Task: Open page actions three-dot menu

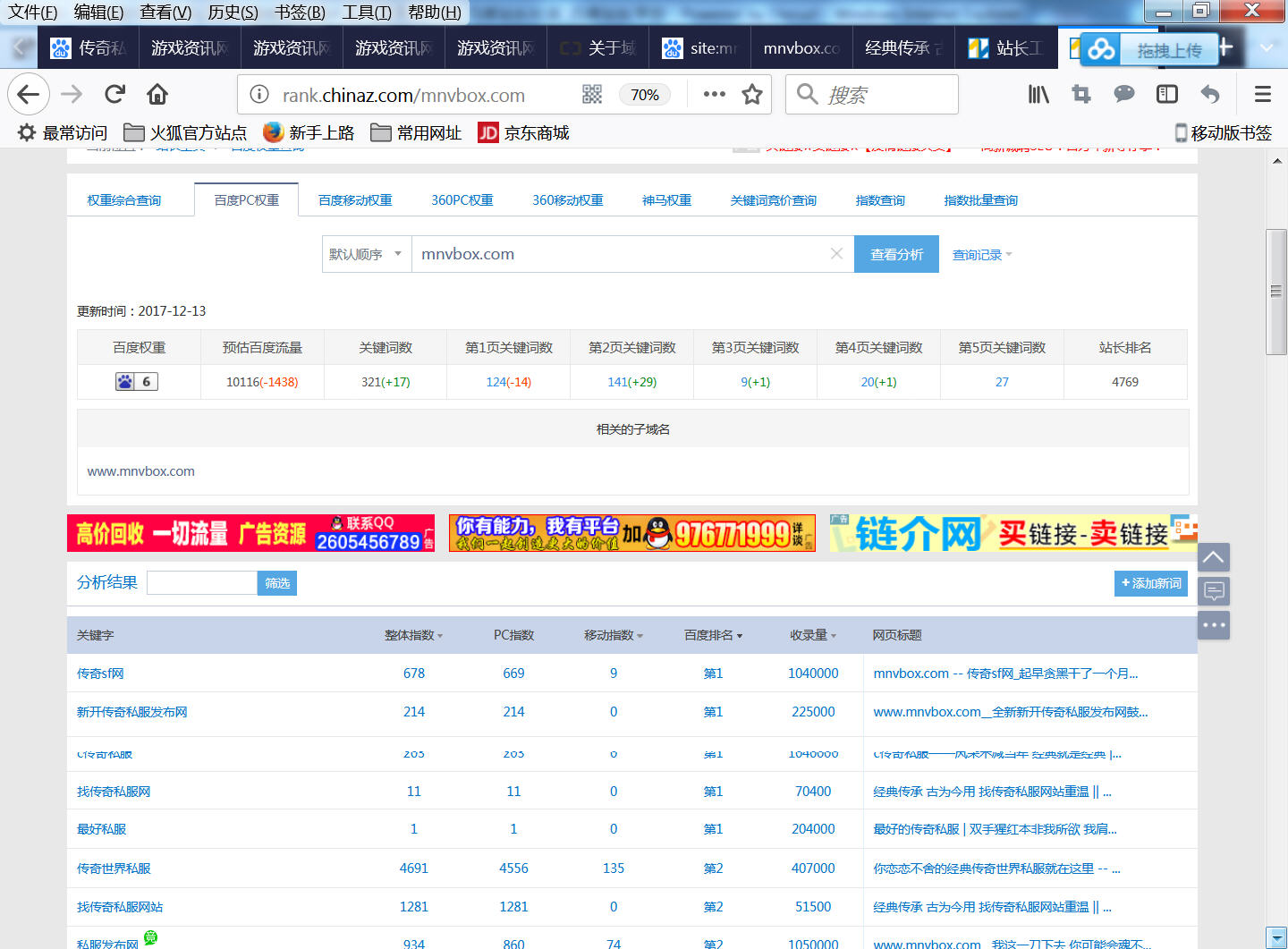Action: tap(714, 94)
